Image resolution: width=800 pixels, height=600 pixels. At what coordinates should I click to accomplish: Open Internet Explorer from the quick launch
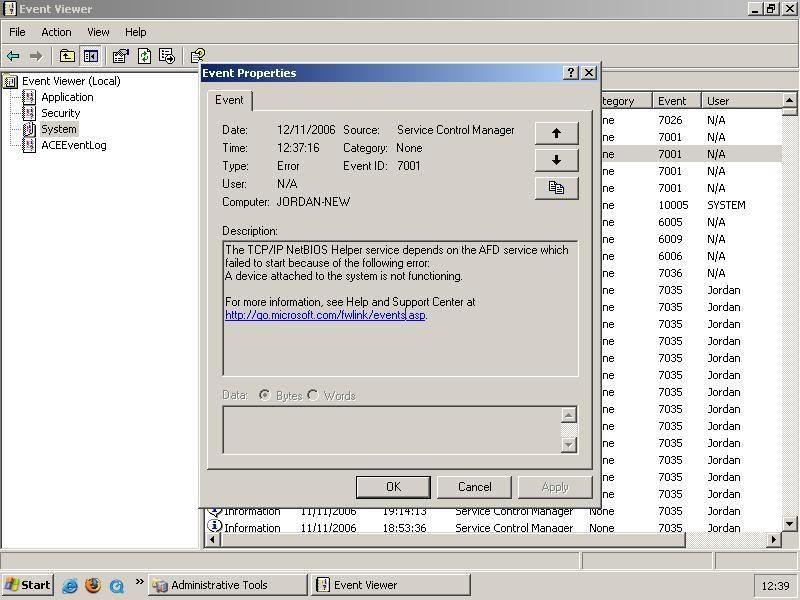70,586
